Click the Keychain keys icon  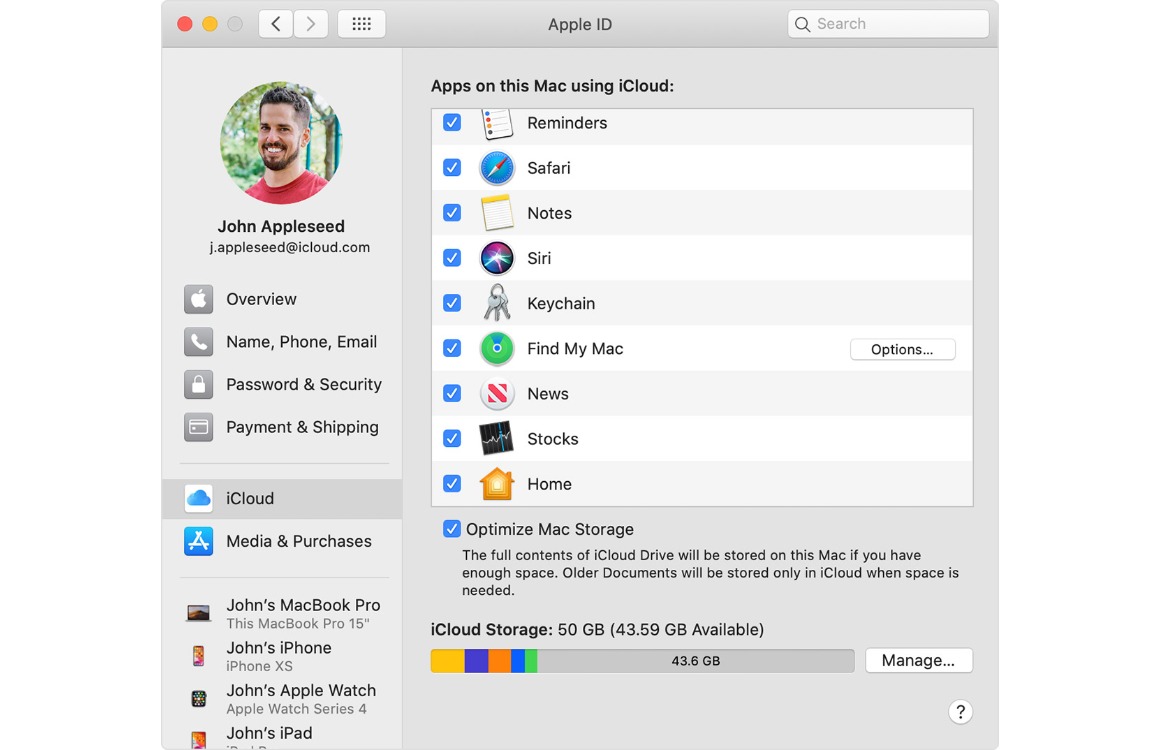pyautogui.click(x=497, y=303)
